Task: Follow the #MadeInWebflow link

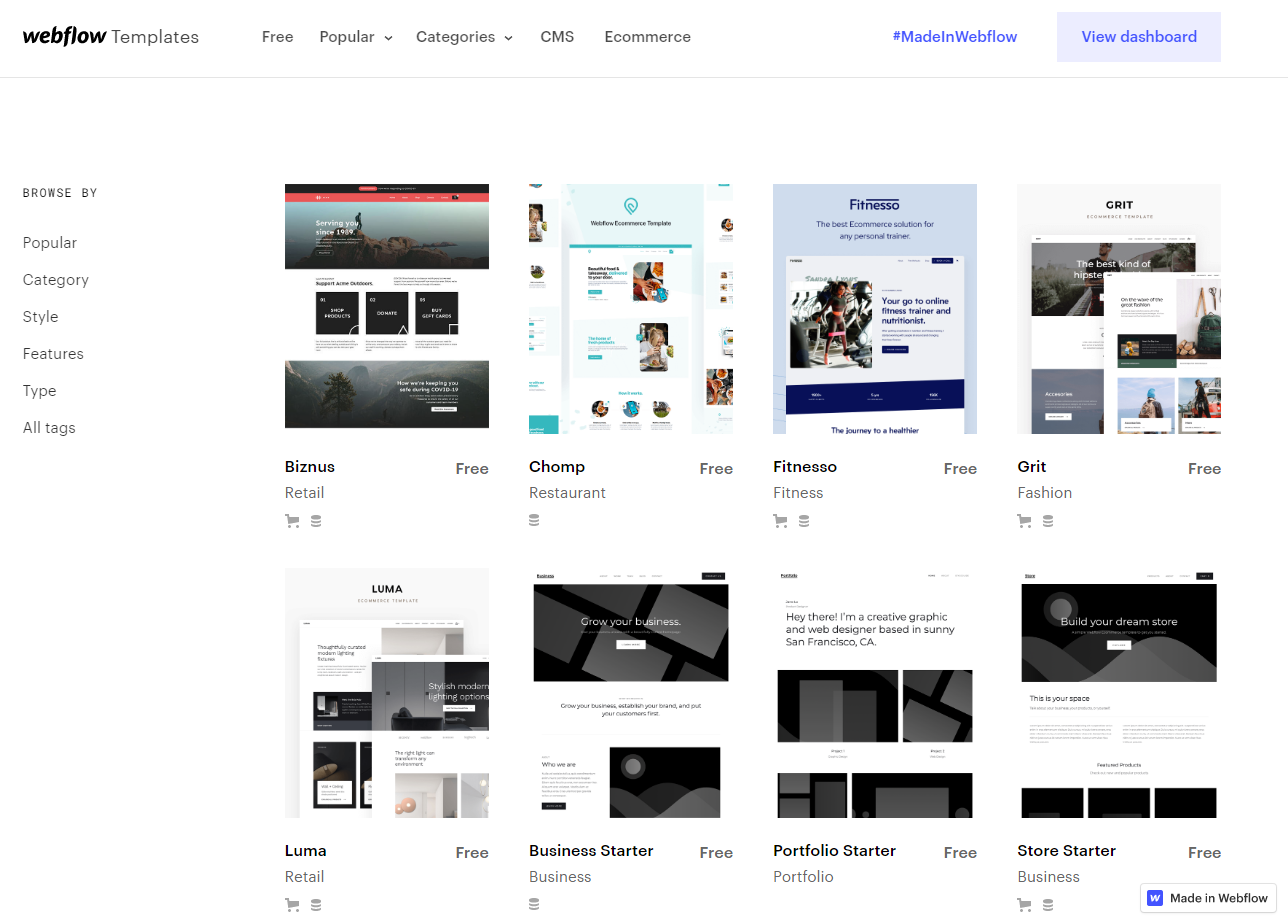Action: pyautogui.click(x=955, y=37)
